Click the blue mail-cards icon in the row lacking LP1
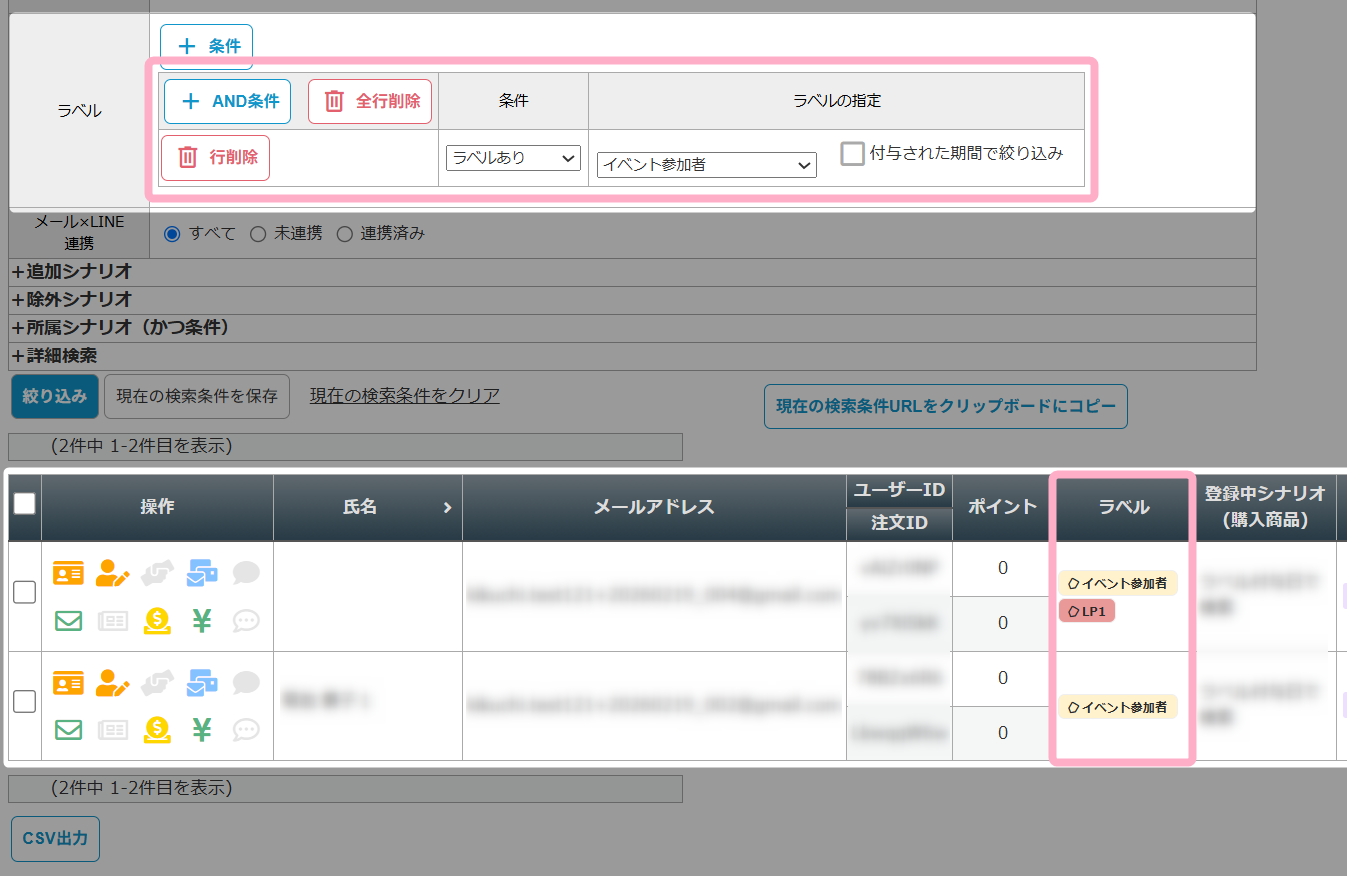The height and width of the screenshot is (876, 1347). pyautogui.click(x=202, y=683)
